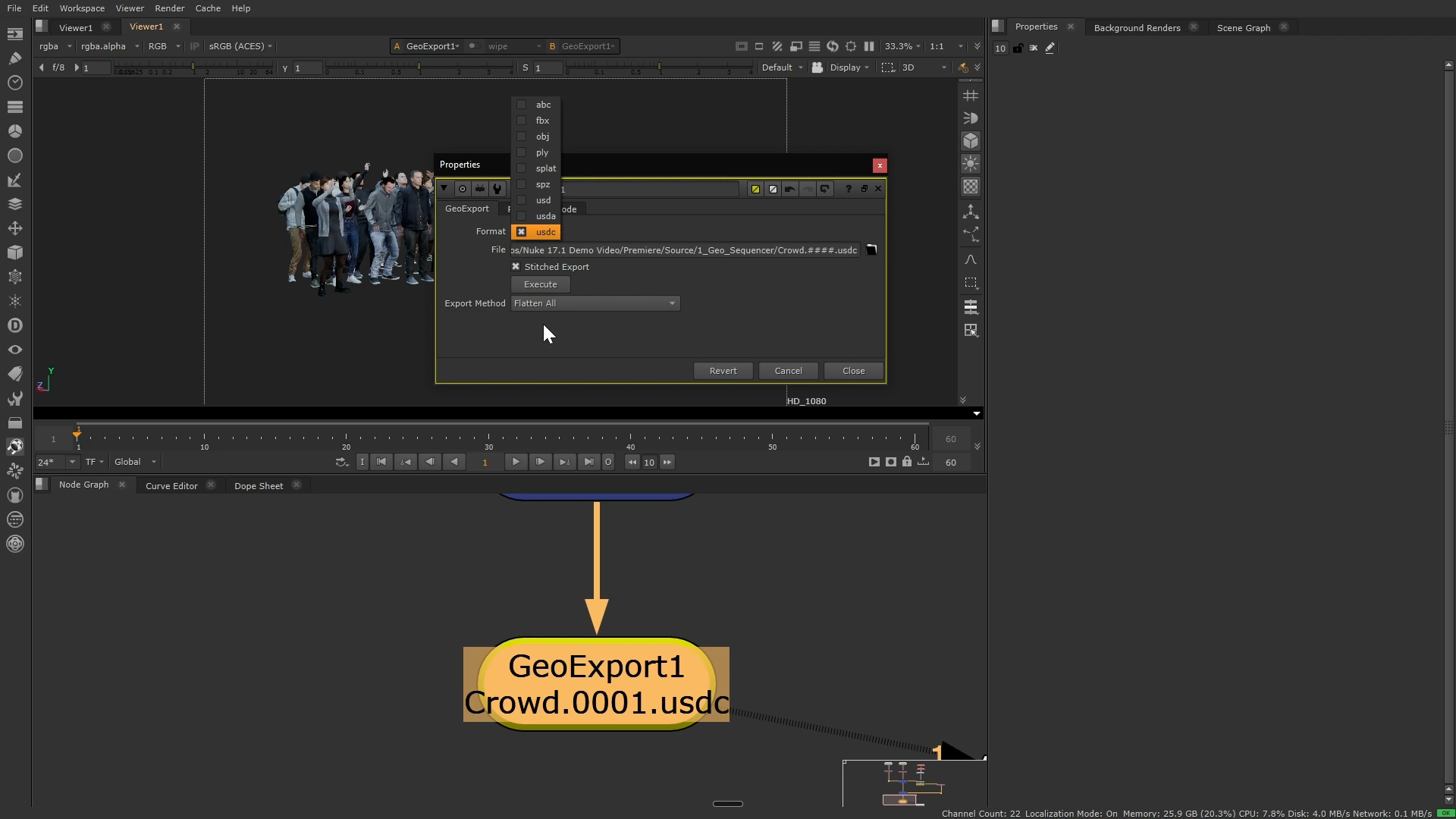
Task: Open the viewer zoom dropdown showing 33.3%
Action: pyautogui.click(x=903, y=46)
